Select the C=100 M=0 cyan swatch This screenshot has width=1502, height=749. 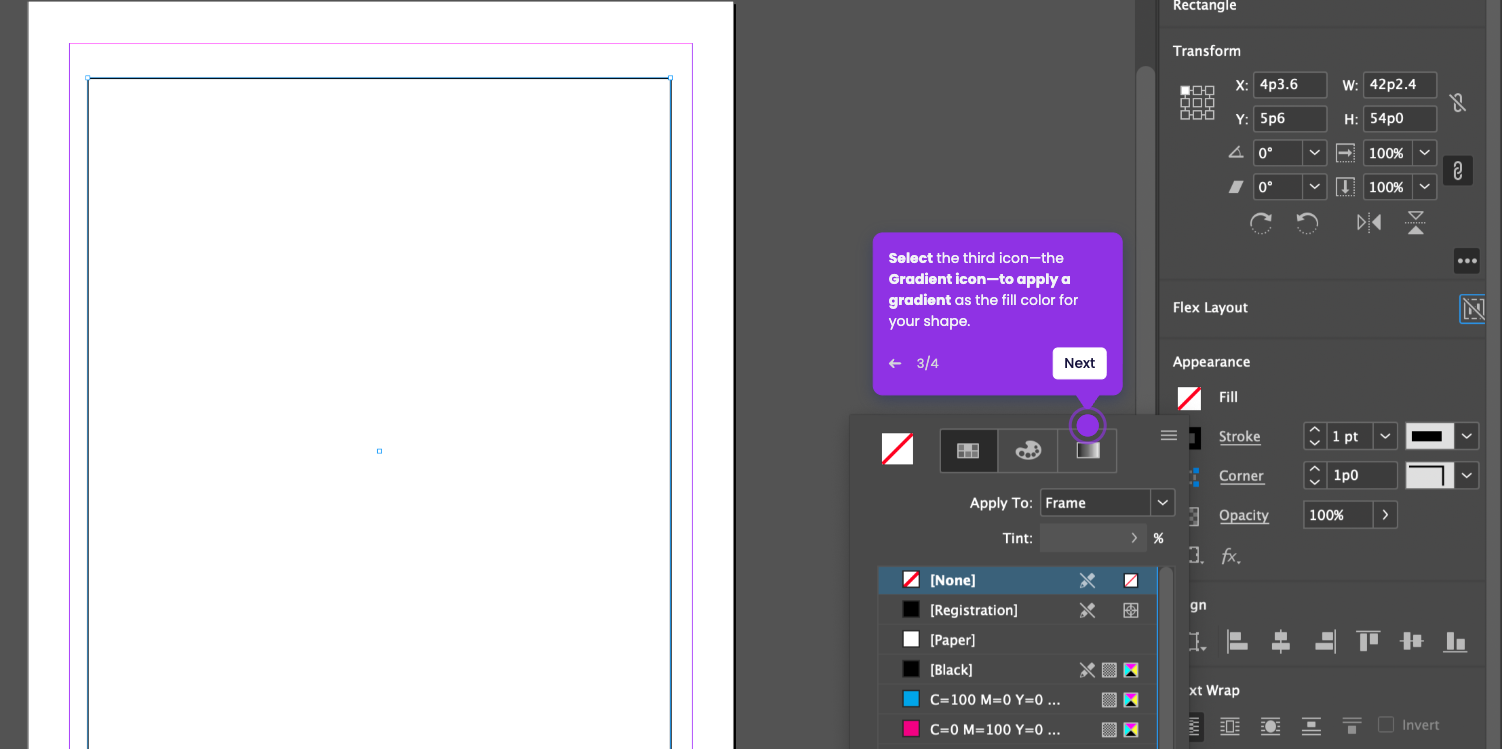(x=1018, y=700)
